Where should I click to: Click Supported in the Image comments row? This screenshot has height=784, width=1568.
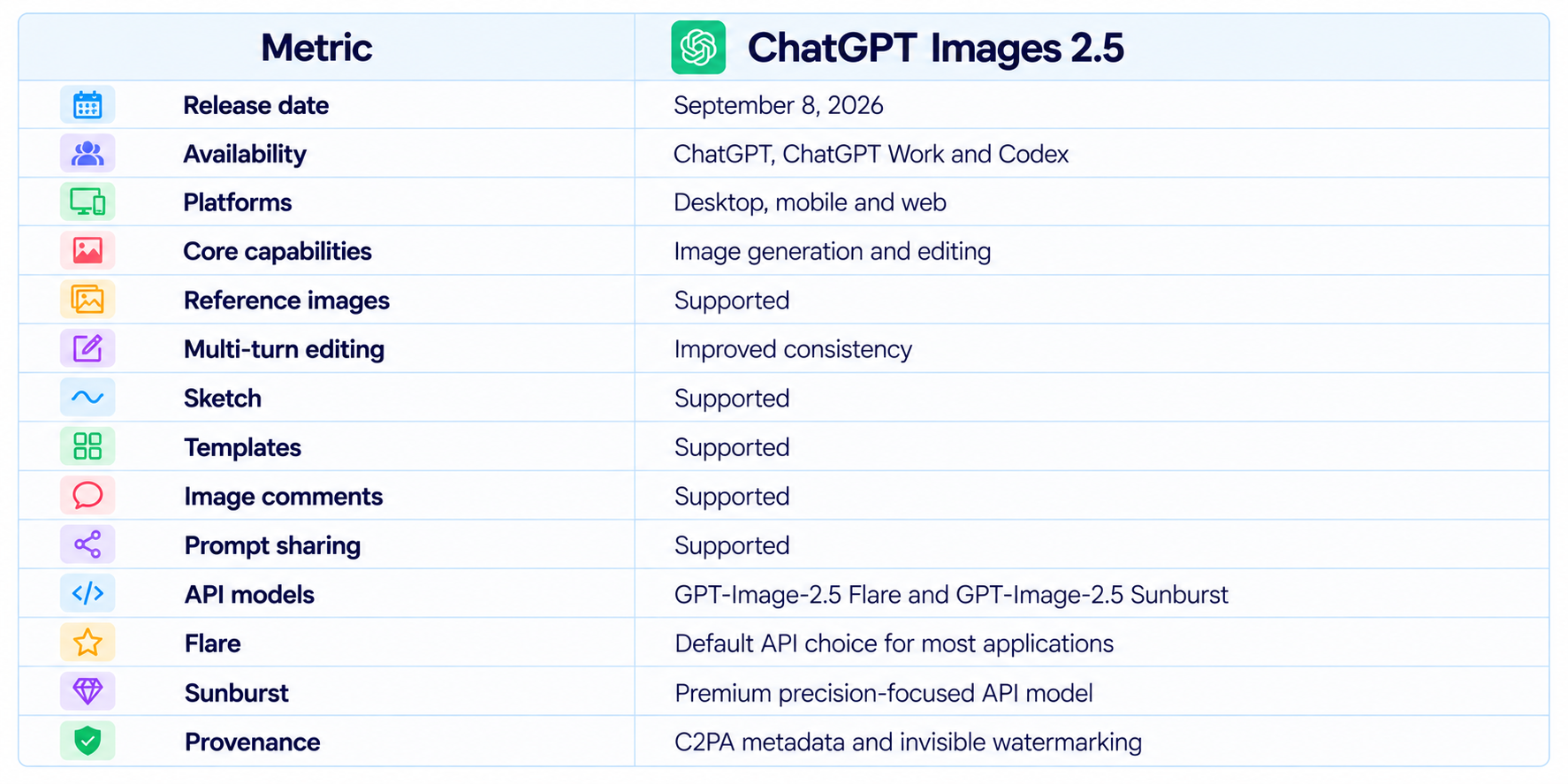click(732, 497)
